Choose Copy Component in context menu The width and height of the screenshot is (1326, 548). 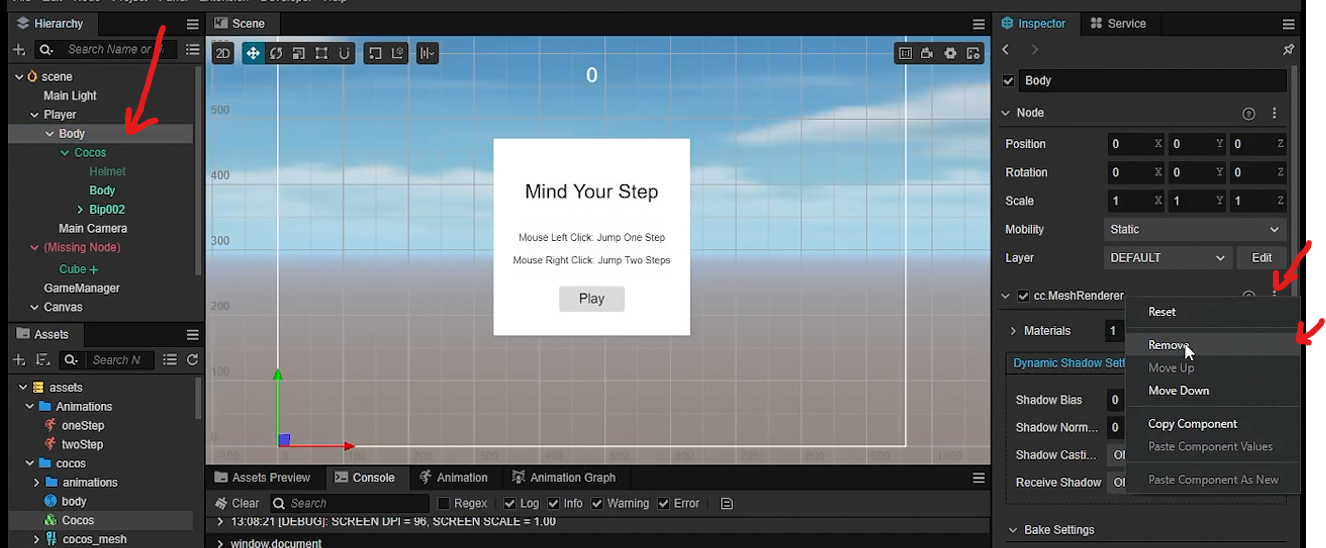tap(1212, 424)
